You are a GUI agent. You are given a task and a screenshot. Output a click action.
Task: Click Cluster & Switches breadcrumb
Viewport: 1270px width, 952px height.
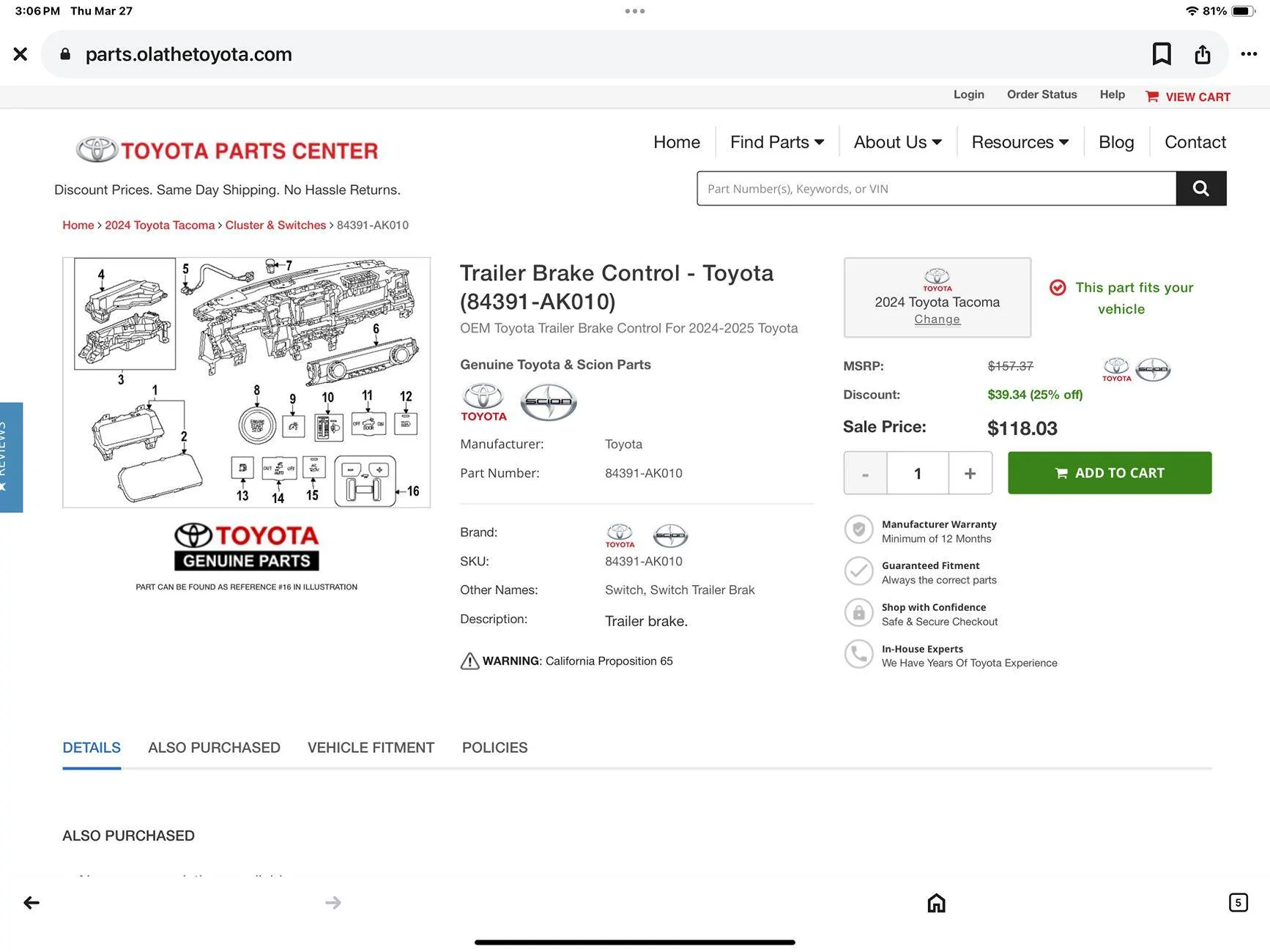click(275, 225)
